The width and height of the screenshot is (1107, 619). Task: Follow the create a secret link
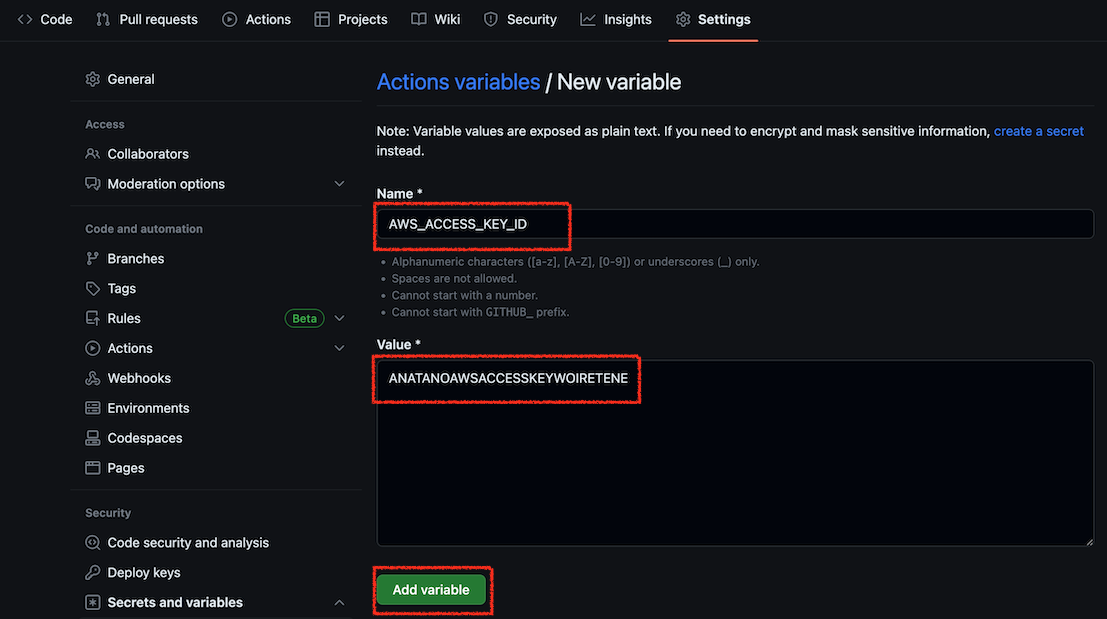(x=1038, y=130)
